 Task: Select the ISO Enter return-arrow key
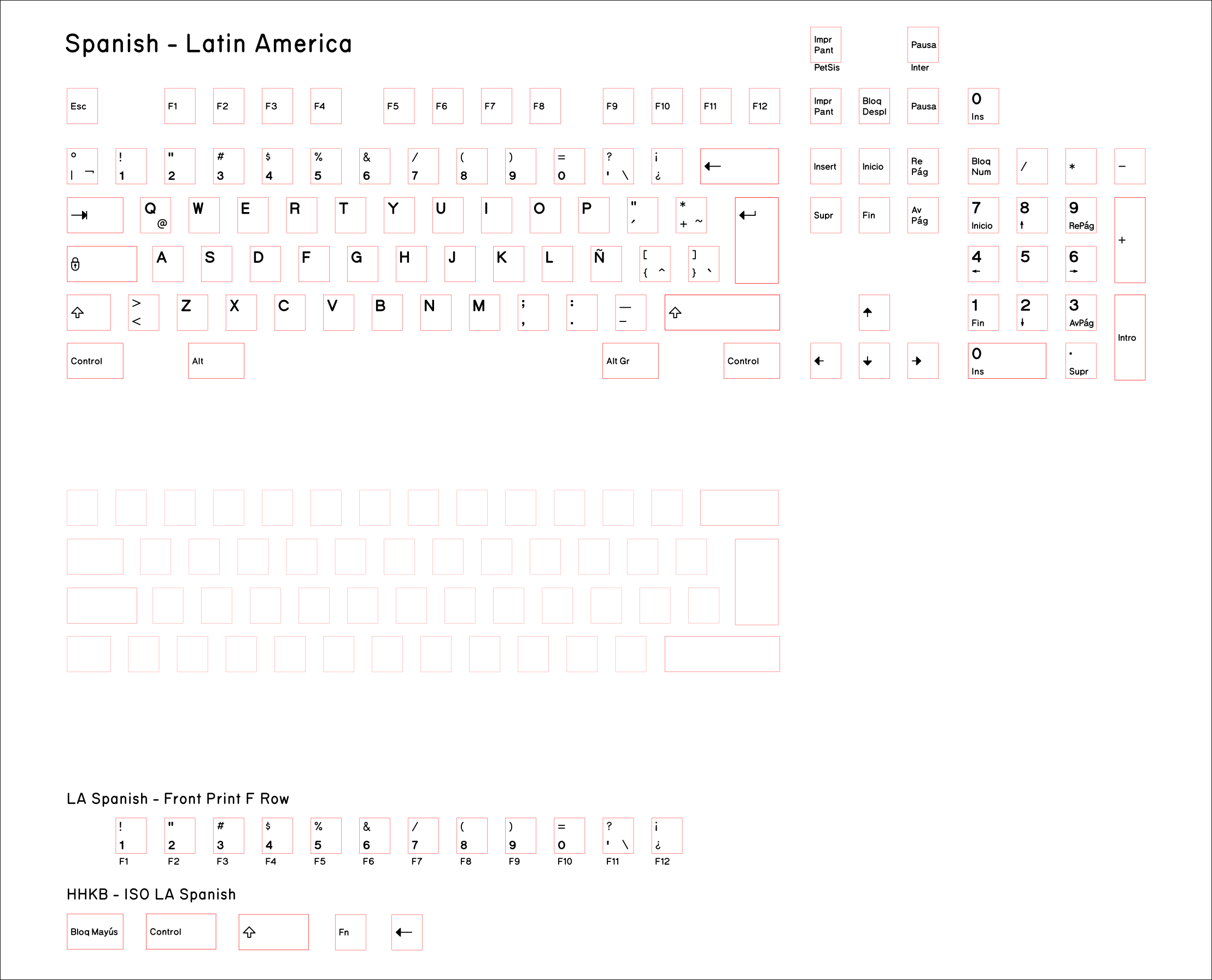(757, 241)
